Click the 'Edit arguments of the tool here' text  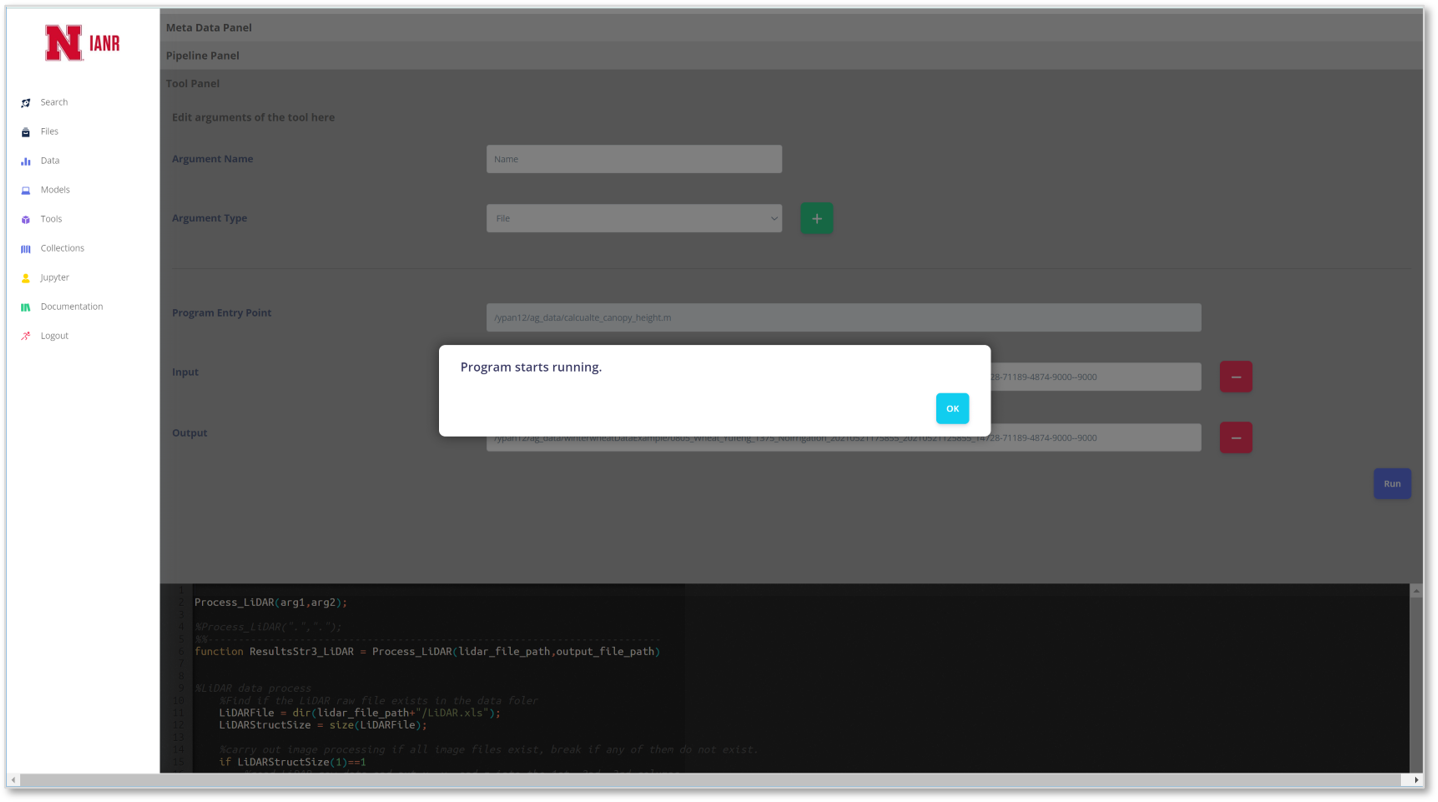coord(253,117)
